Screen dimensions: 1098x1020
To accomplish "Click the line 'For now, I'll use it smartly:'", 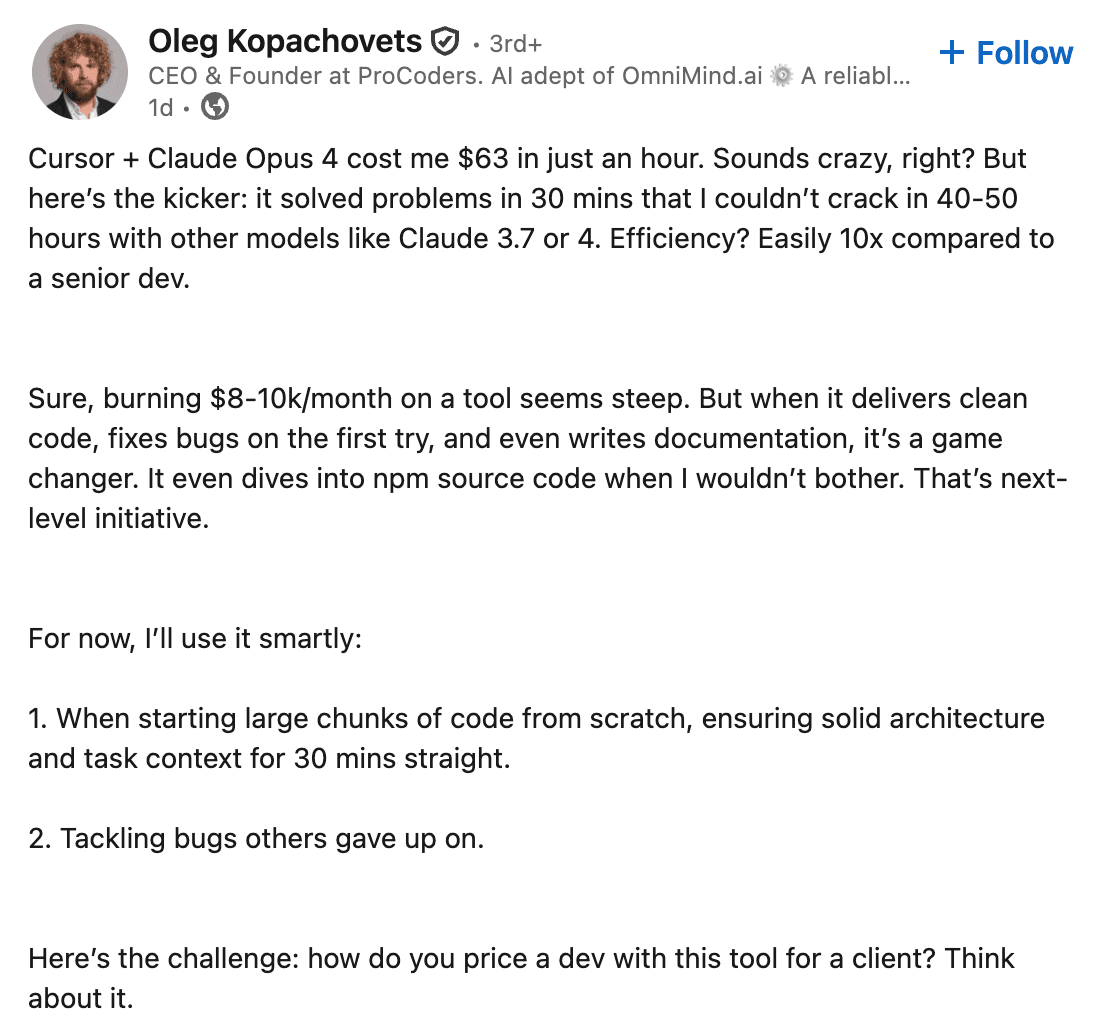I will [x=195, y=638].
